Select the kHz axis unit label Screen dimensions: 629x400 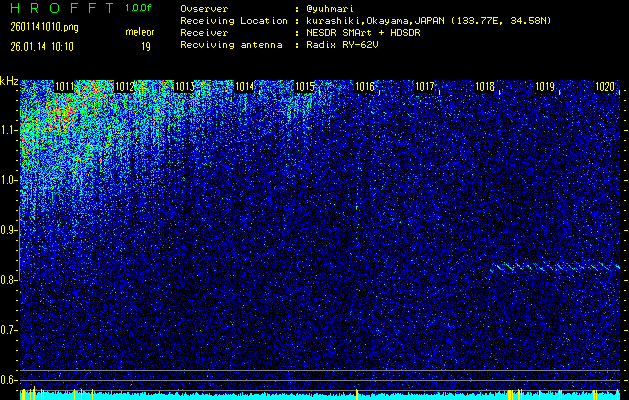pyautogui.click(x=10, y=81)
